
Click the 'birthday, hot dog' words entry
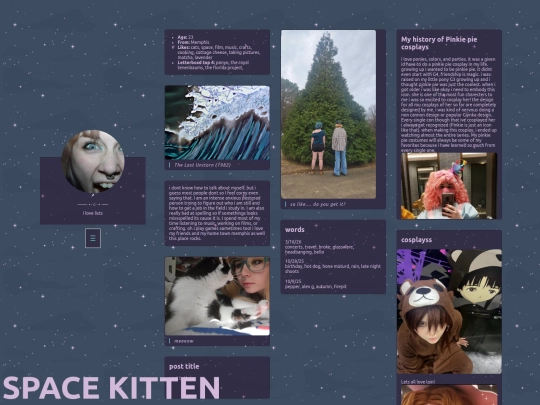tap(333, 269)
